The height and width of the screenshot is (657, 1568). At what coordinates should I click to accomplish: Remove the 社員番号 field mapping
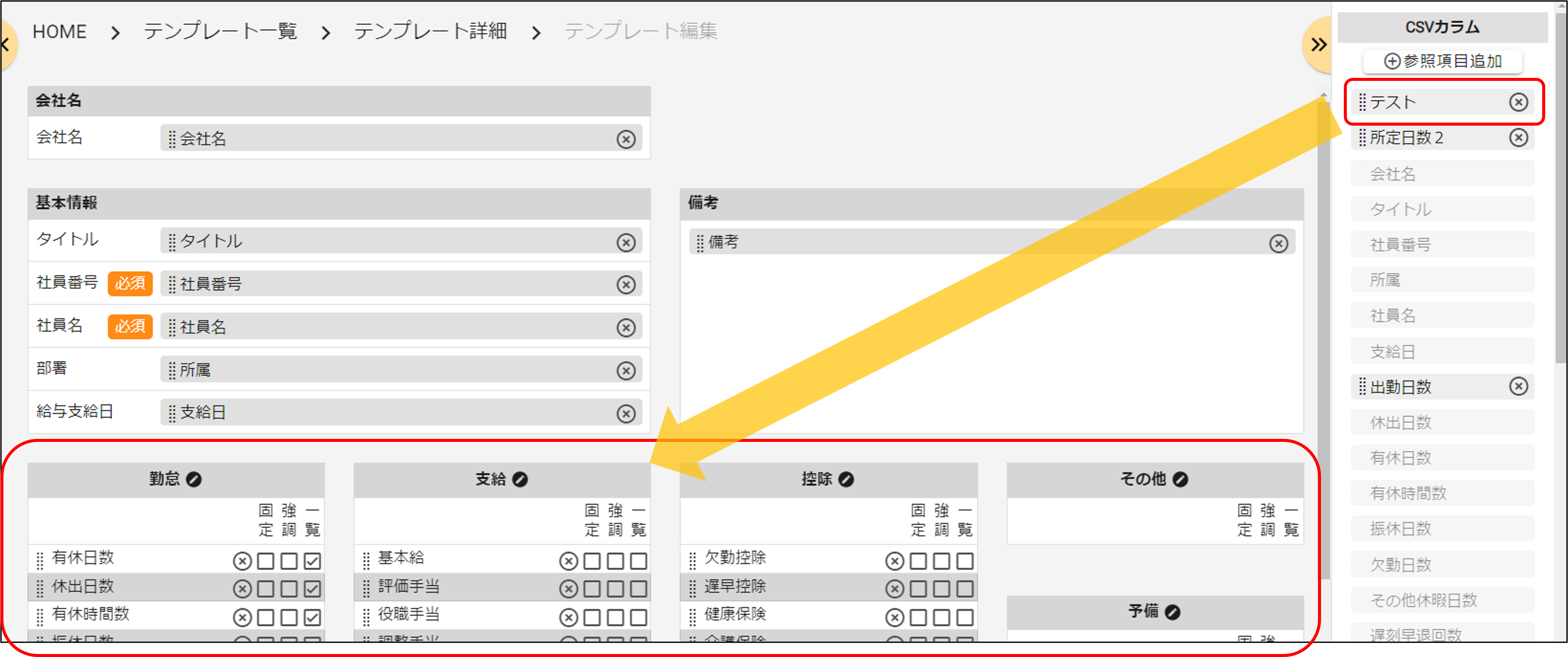click(x=626, y=284)
